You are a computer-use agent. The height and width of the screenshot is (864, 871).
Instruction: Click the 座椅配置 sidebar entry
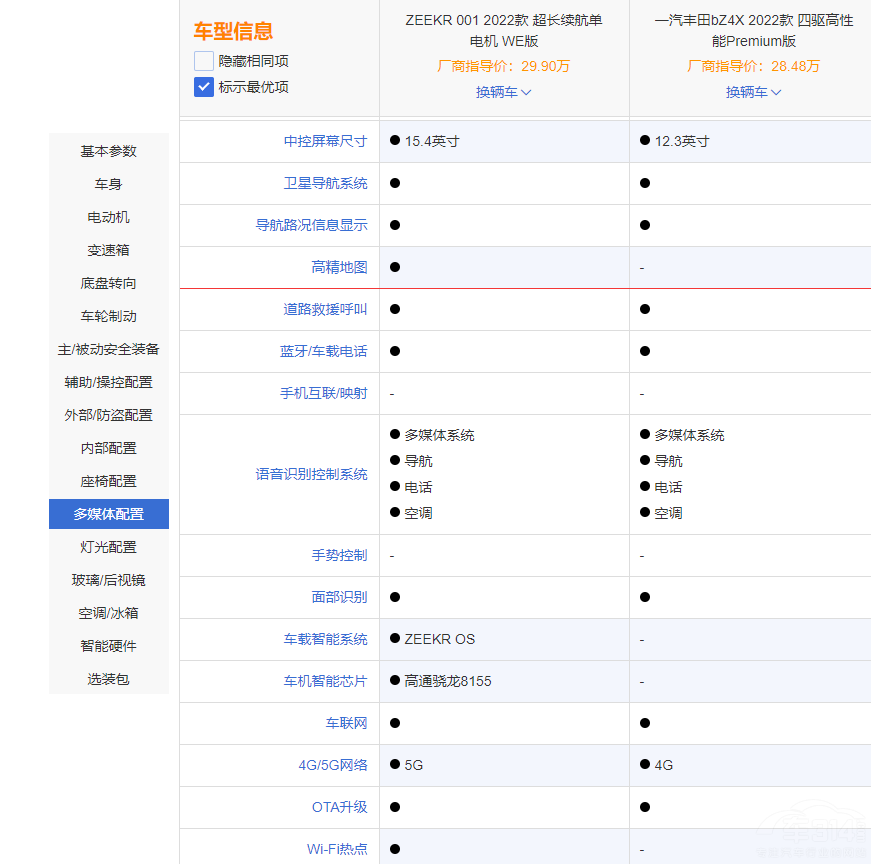tap(109, 481)
